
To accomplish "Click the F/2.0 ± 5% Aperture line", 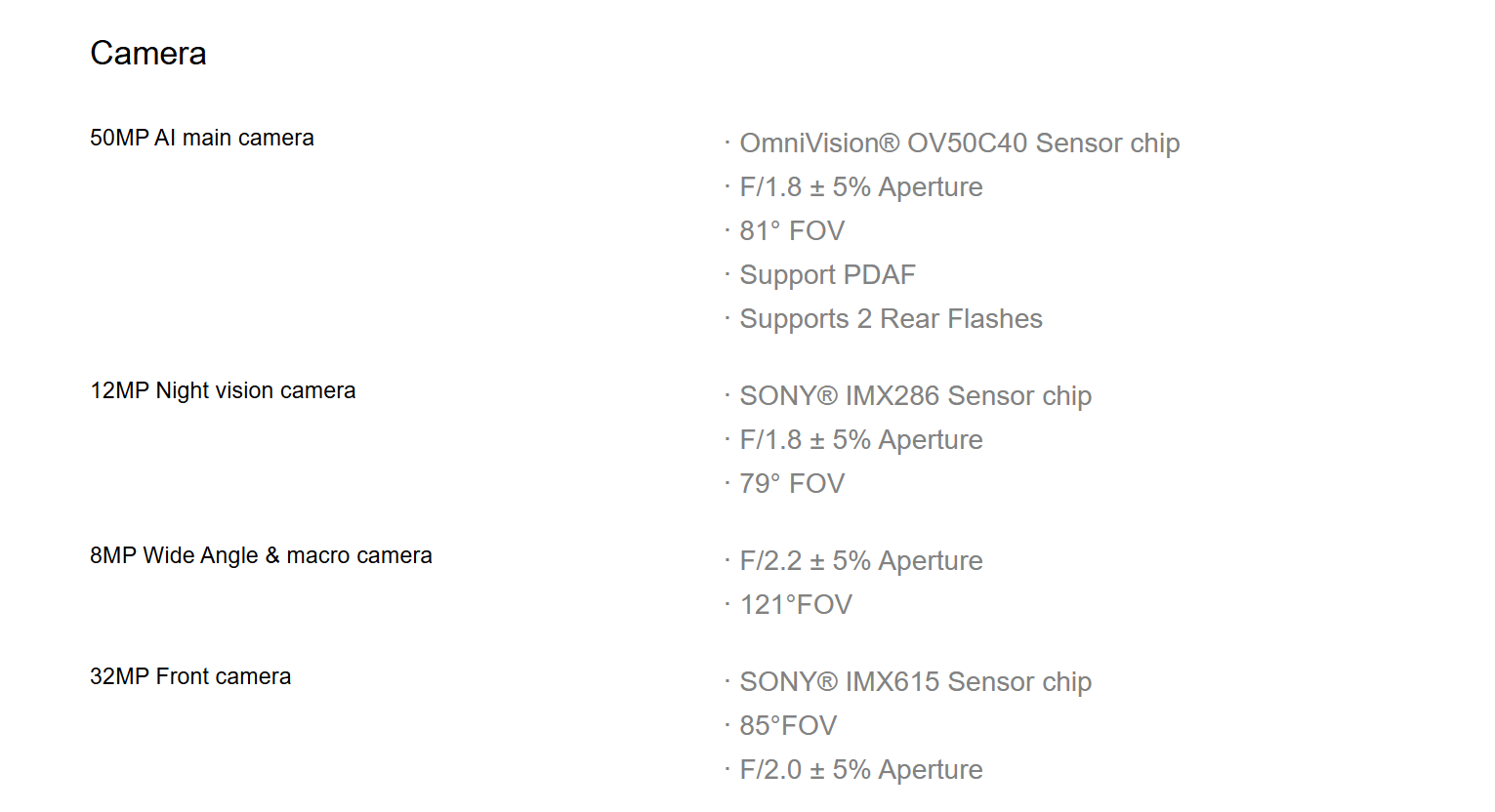I will pyautogui.click(x=861, y=770).
